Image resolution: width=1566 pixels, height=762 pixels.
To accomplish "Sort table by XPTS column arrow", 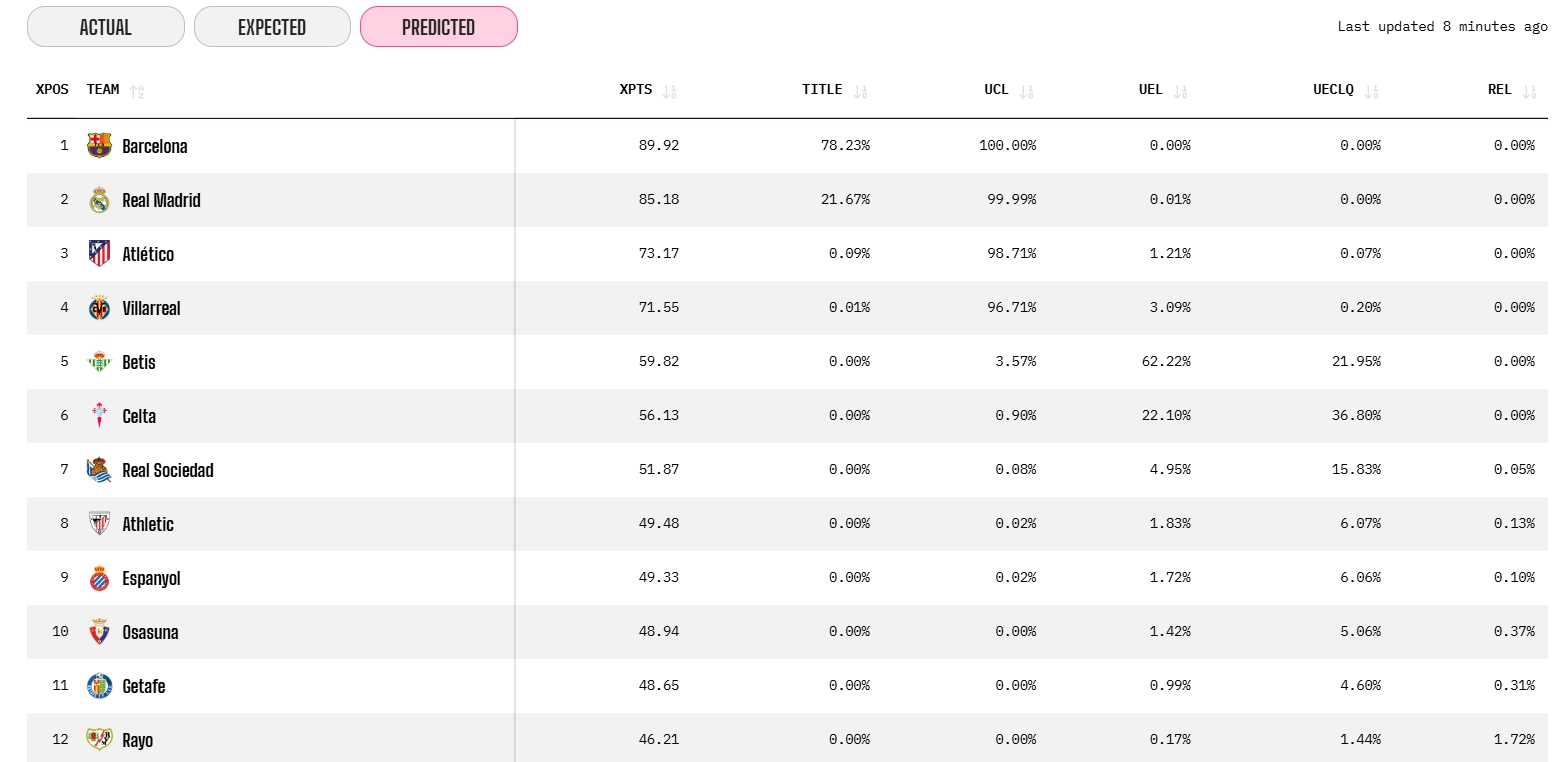I will [670, 91].
